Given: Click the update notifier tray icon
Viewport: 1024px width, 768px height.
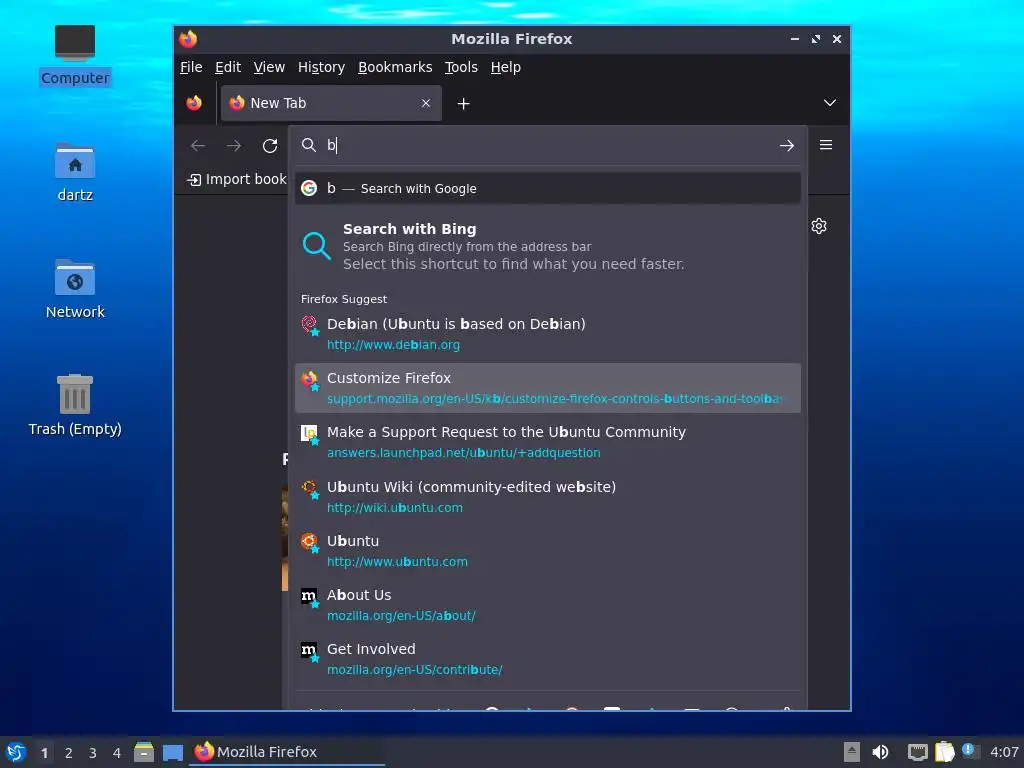Looking at the screenshot, I should [970, 750].
